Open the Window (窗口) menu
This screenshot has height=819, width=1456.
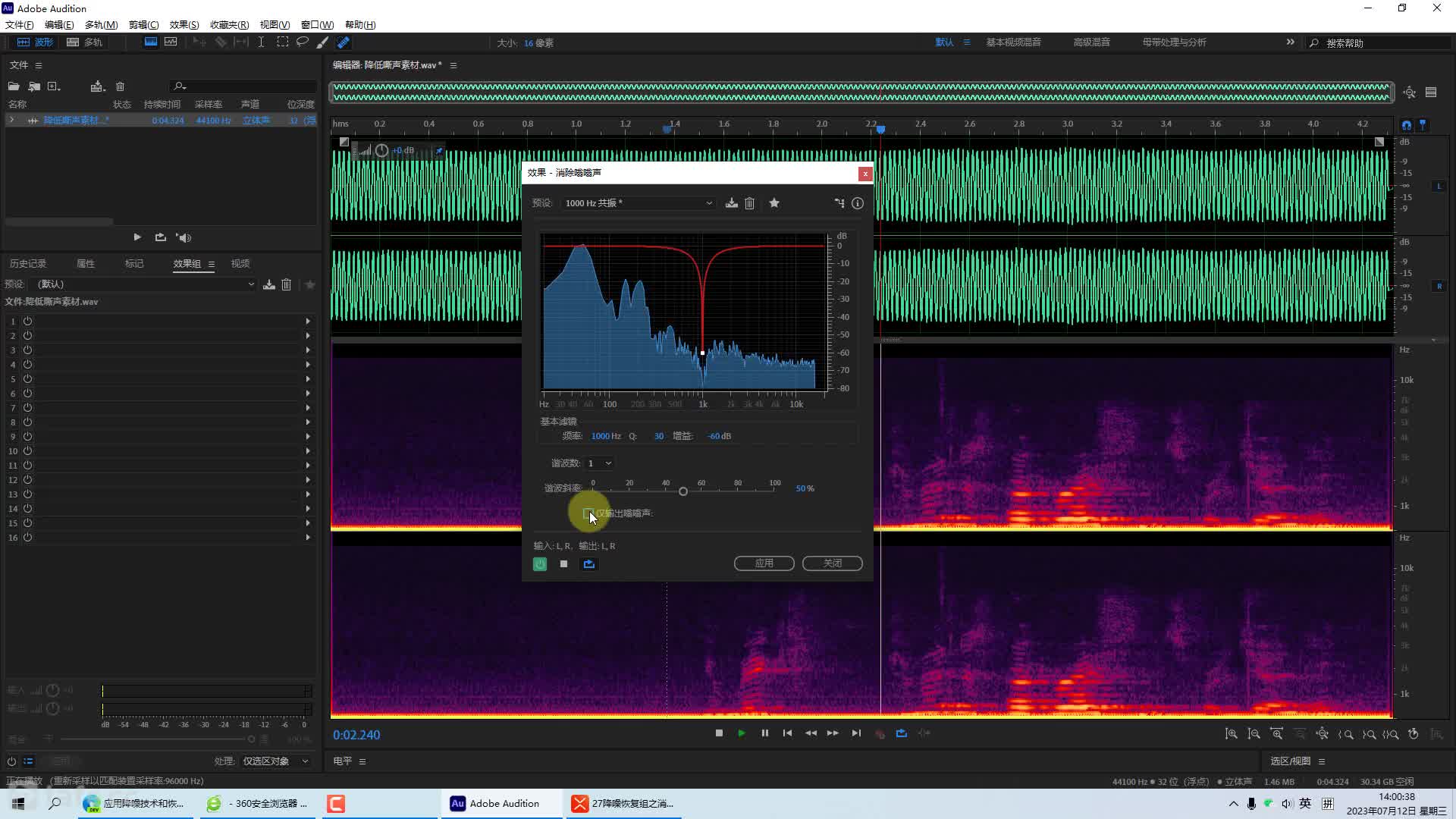point(317,24)
